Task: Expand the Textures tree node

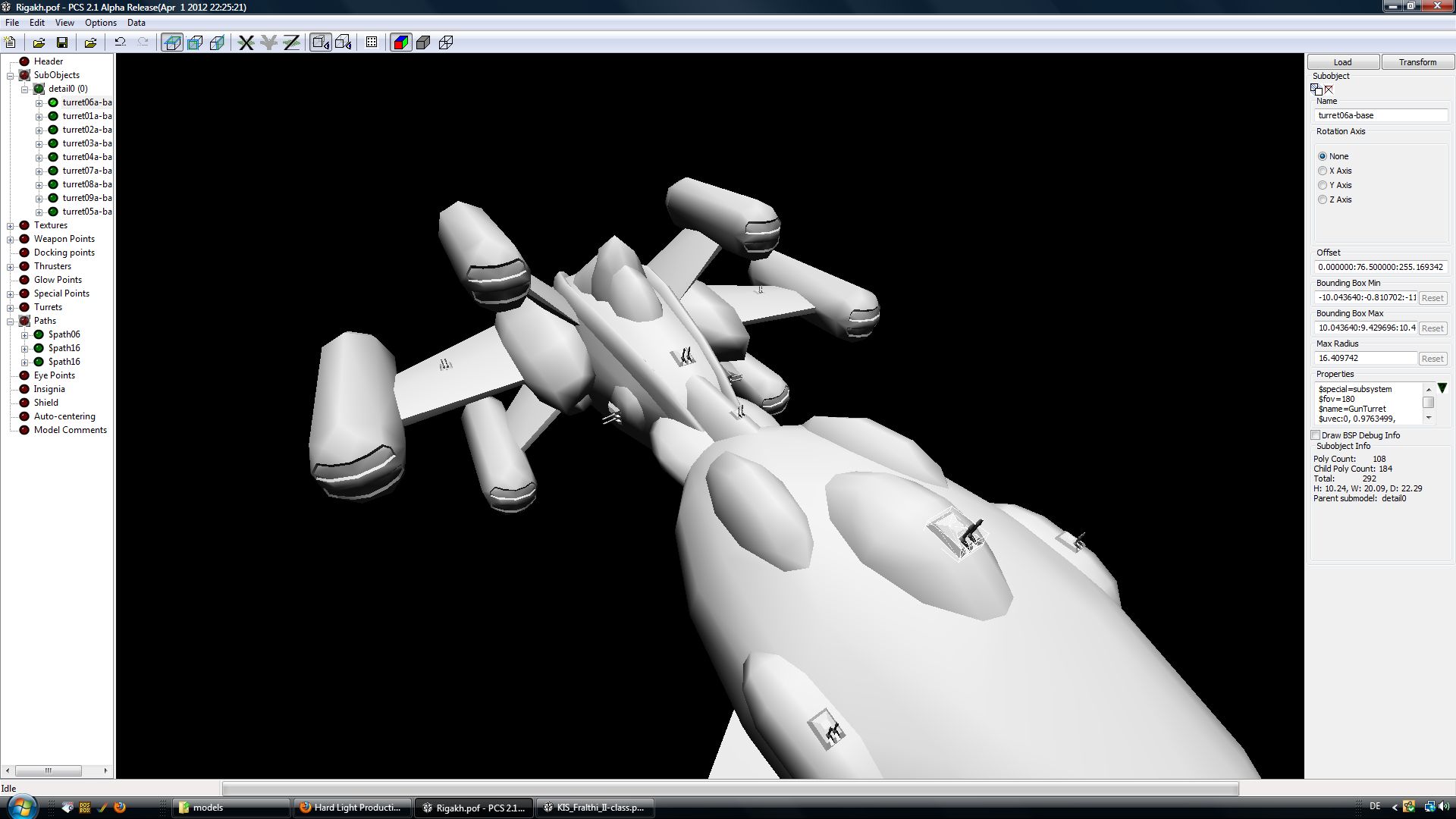Action: [x=11, y=225]
